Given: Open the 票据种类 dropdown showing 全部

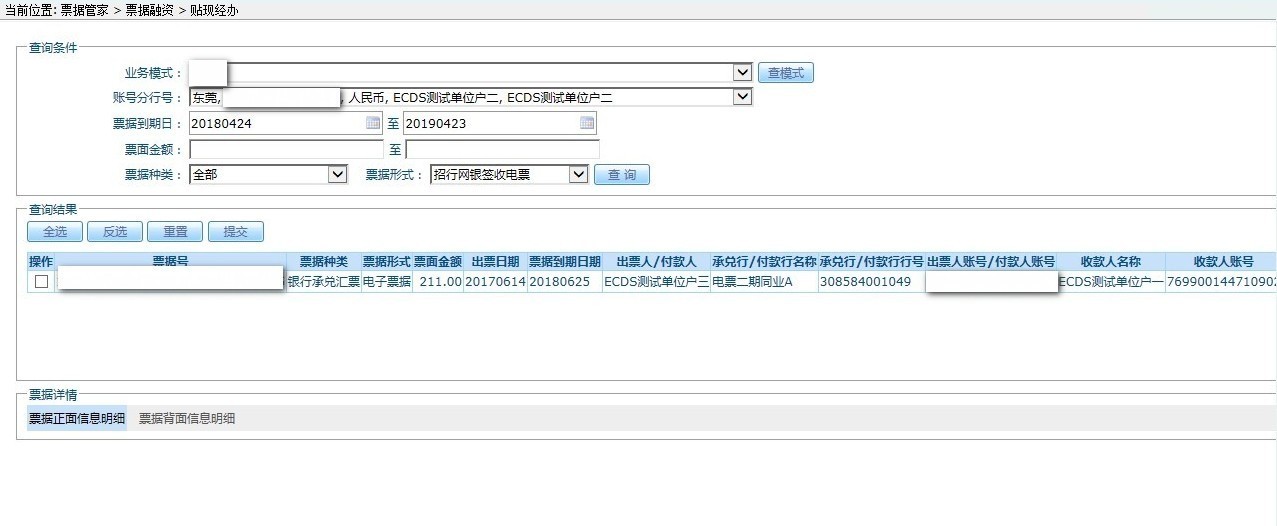Looking at the screenshot, I should coord(337,175).
